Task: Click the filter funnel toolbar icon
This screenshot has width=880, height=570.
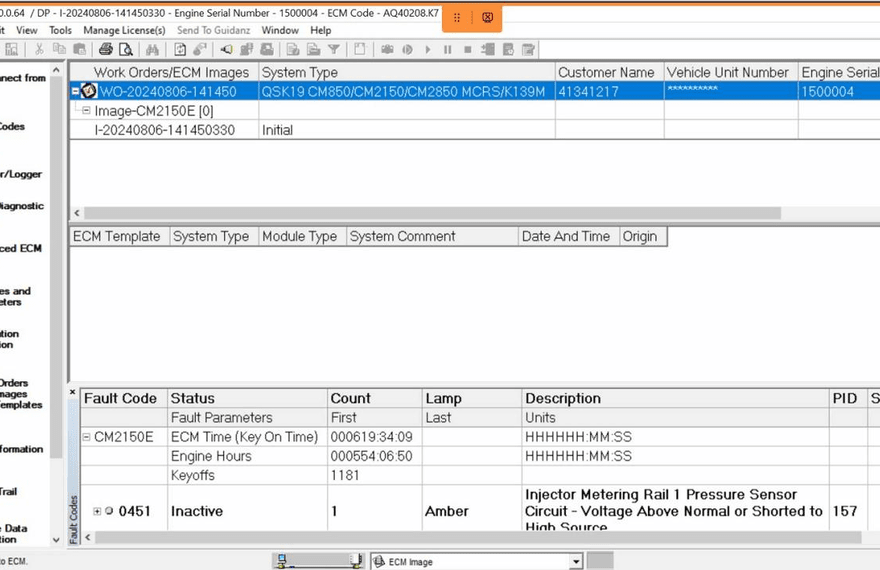Action: [334, 49]
